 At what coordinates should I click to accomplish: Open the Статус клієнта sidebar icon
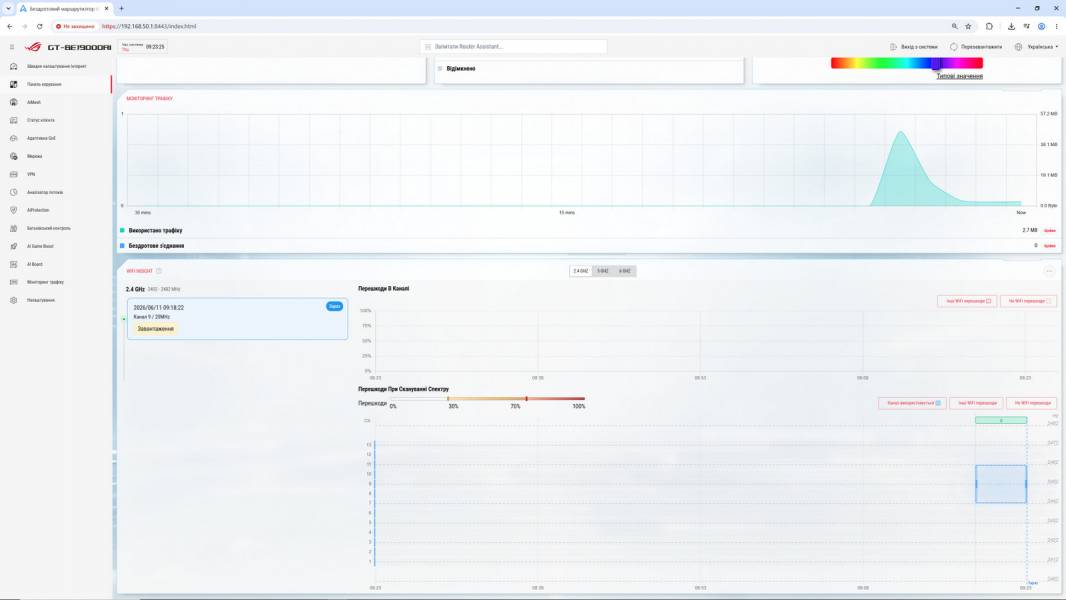point(14,120)
